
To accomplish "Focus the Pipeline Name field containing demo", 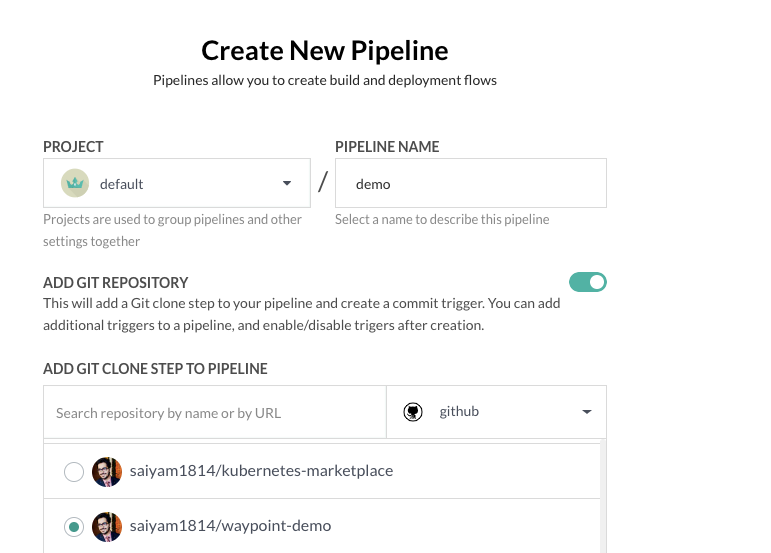I will coord(470,183).
